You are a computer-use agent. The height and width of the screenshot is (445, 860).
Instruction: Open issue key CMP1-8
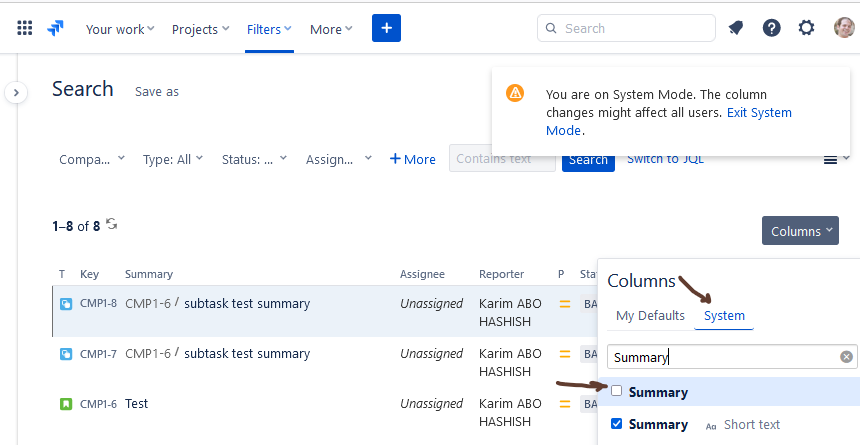[98, 303]
